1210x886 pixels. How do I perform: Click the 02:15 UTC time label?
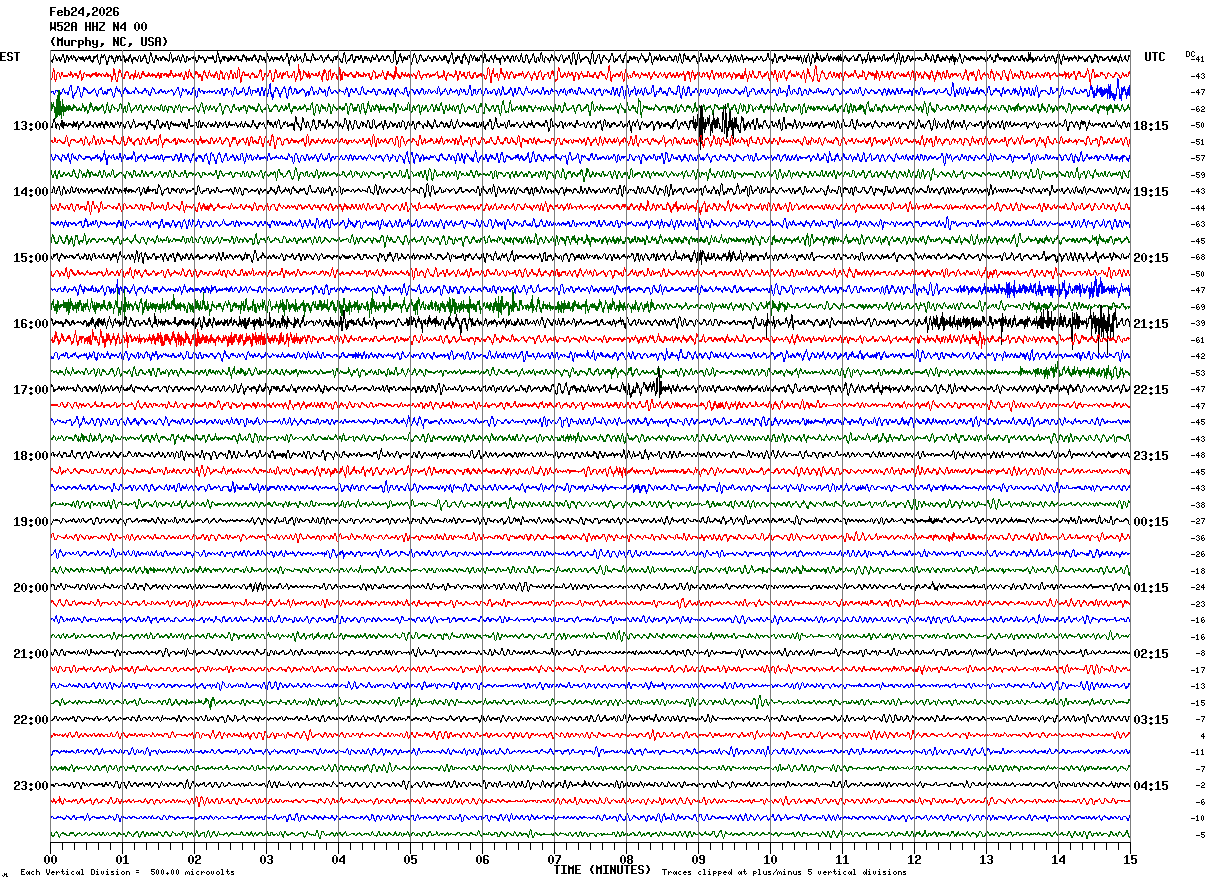[1151, 654]
